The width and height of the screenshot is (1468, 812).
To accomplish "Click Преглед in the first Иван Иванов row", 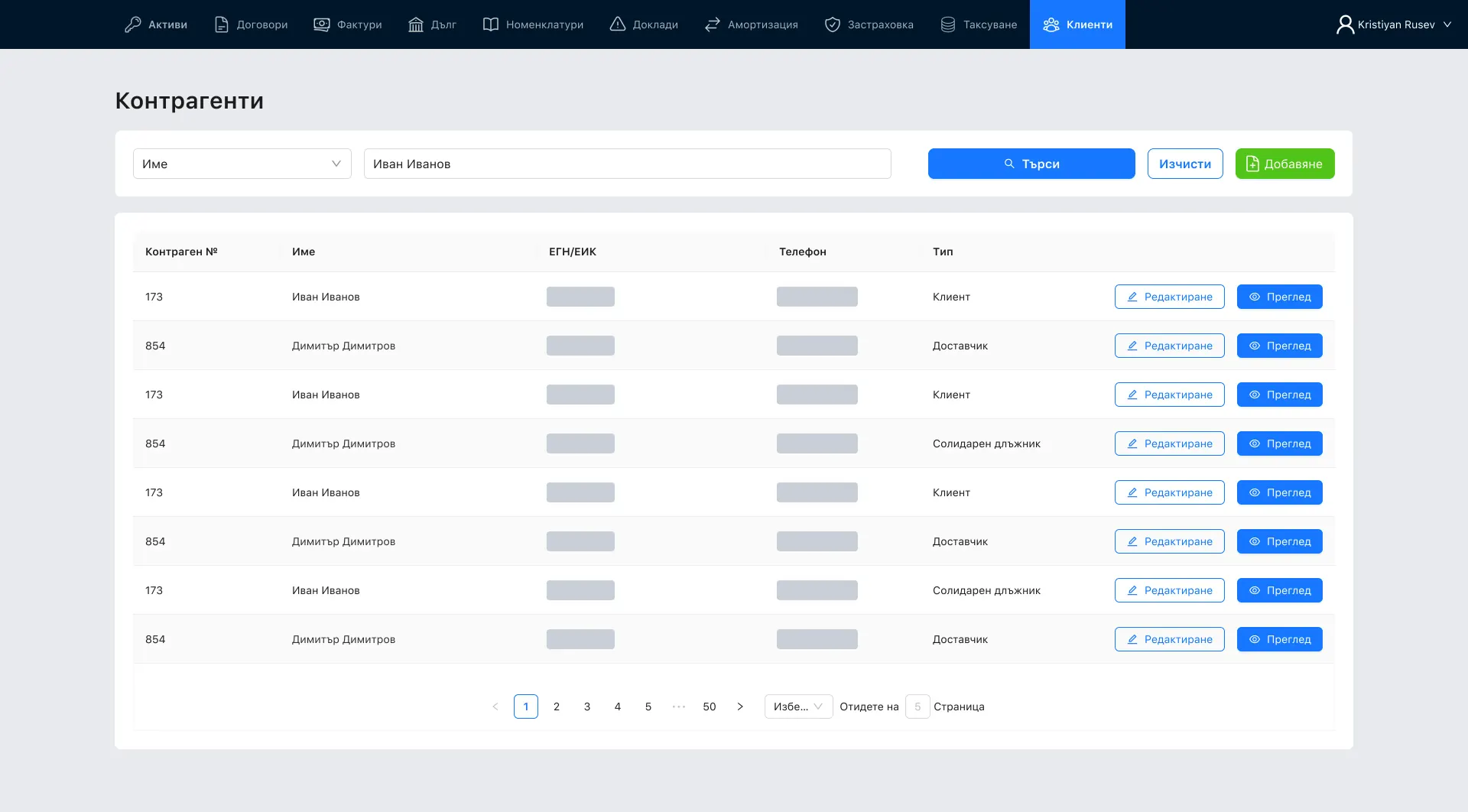I will pos(1280,297).
